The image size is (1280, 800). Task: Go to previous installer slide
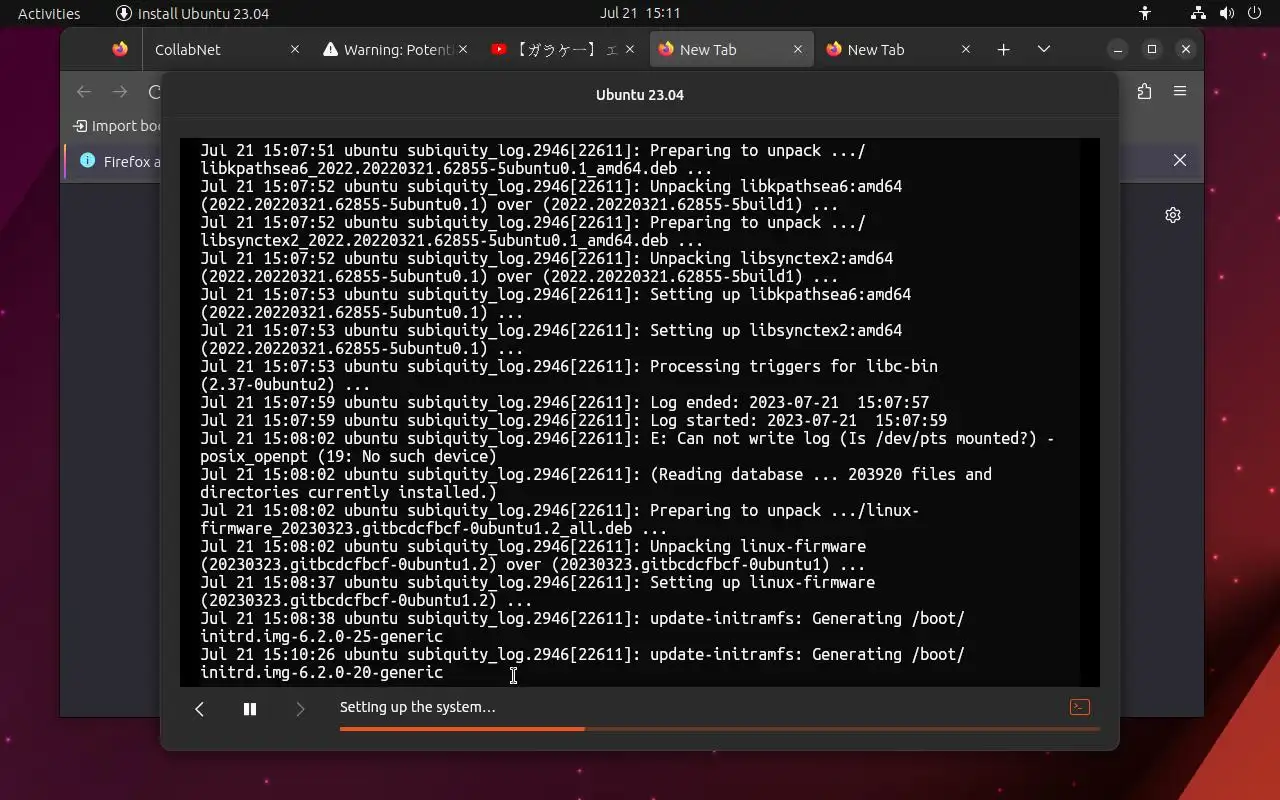[199, 709]
